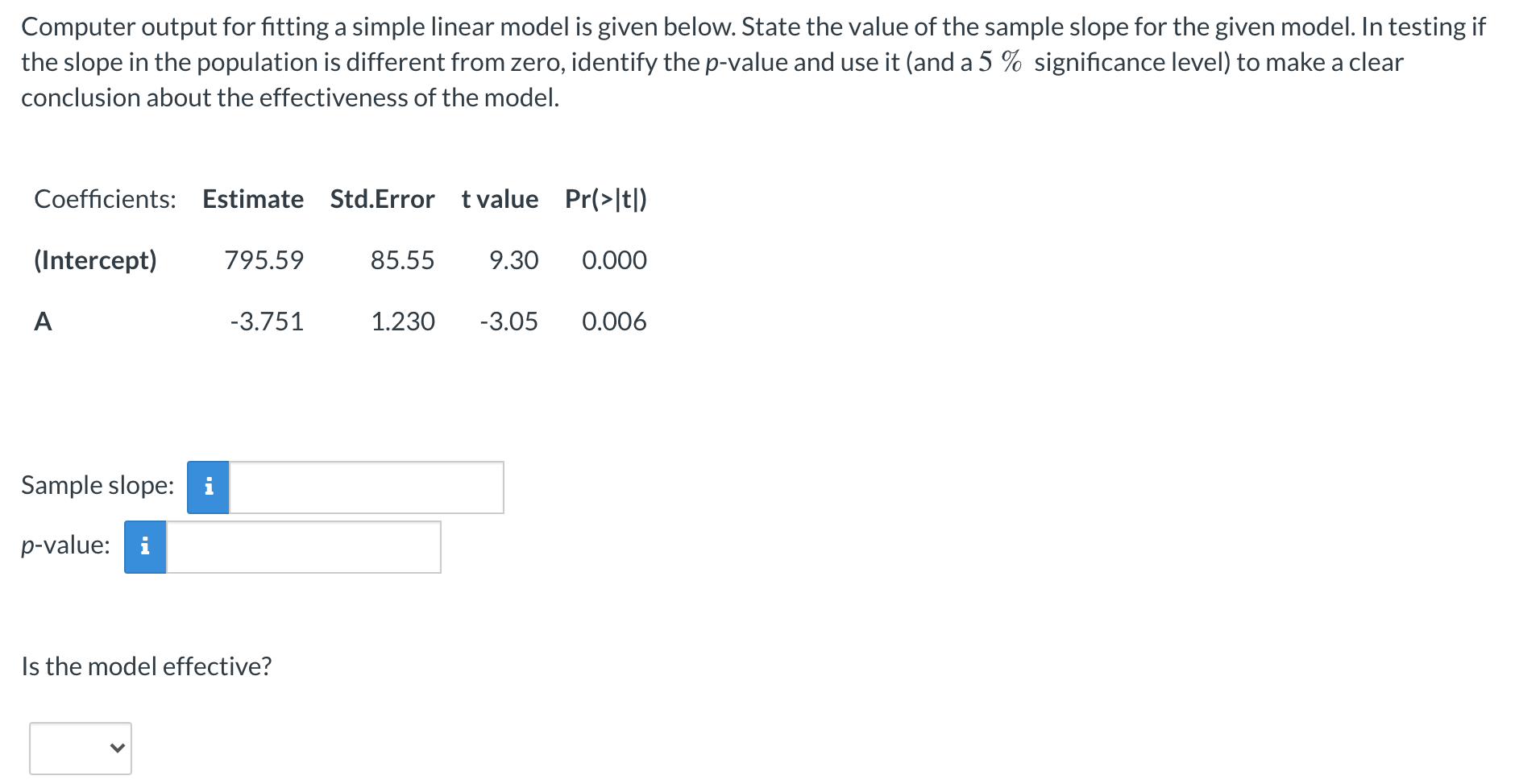Click the slope estimate -3.751 in row A
This screenshot has width=1515, height=784.
click(x=266, y=321)
